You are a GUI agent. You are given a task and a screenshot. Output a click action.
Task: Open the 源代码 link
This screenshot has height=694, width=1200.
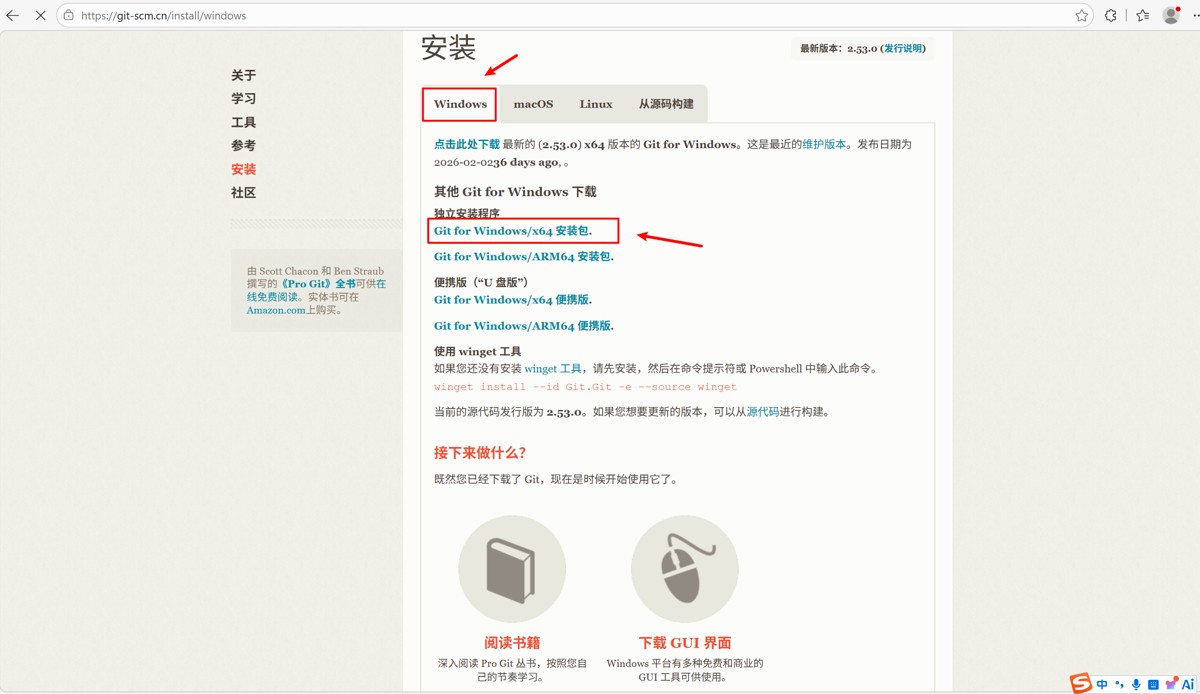pos(762,412)
